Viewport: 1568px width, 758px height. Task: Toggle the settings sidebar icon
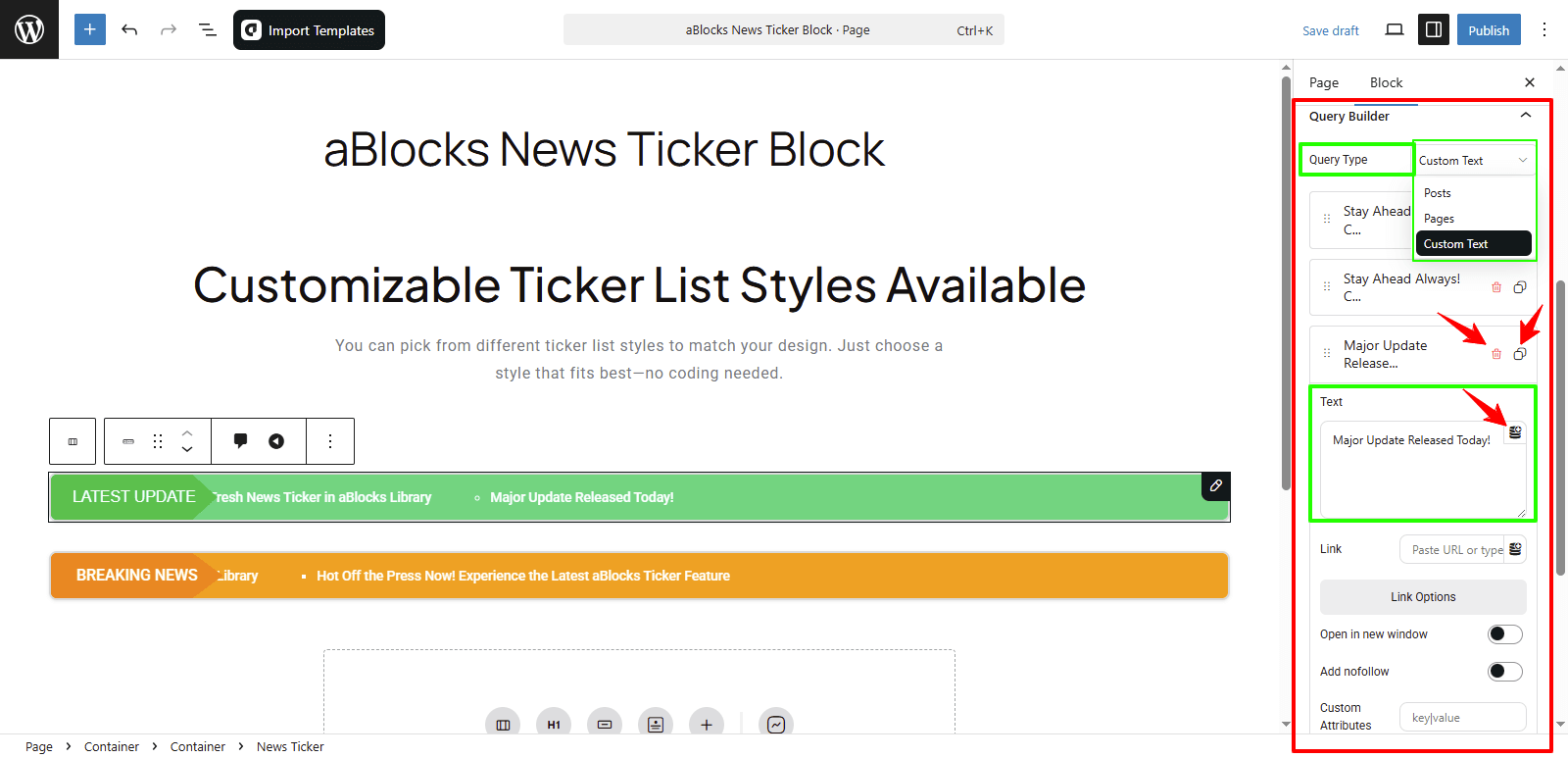tap(1434, 29)
